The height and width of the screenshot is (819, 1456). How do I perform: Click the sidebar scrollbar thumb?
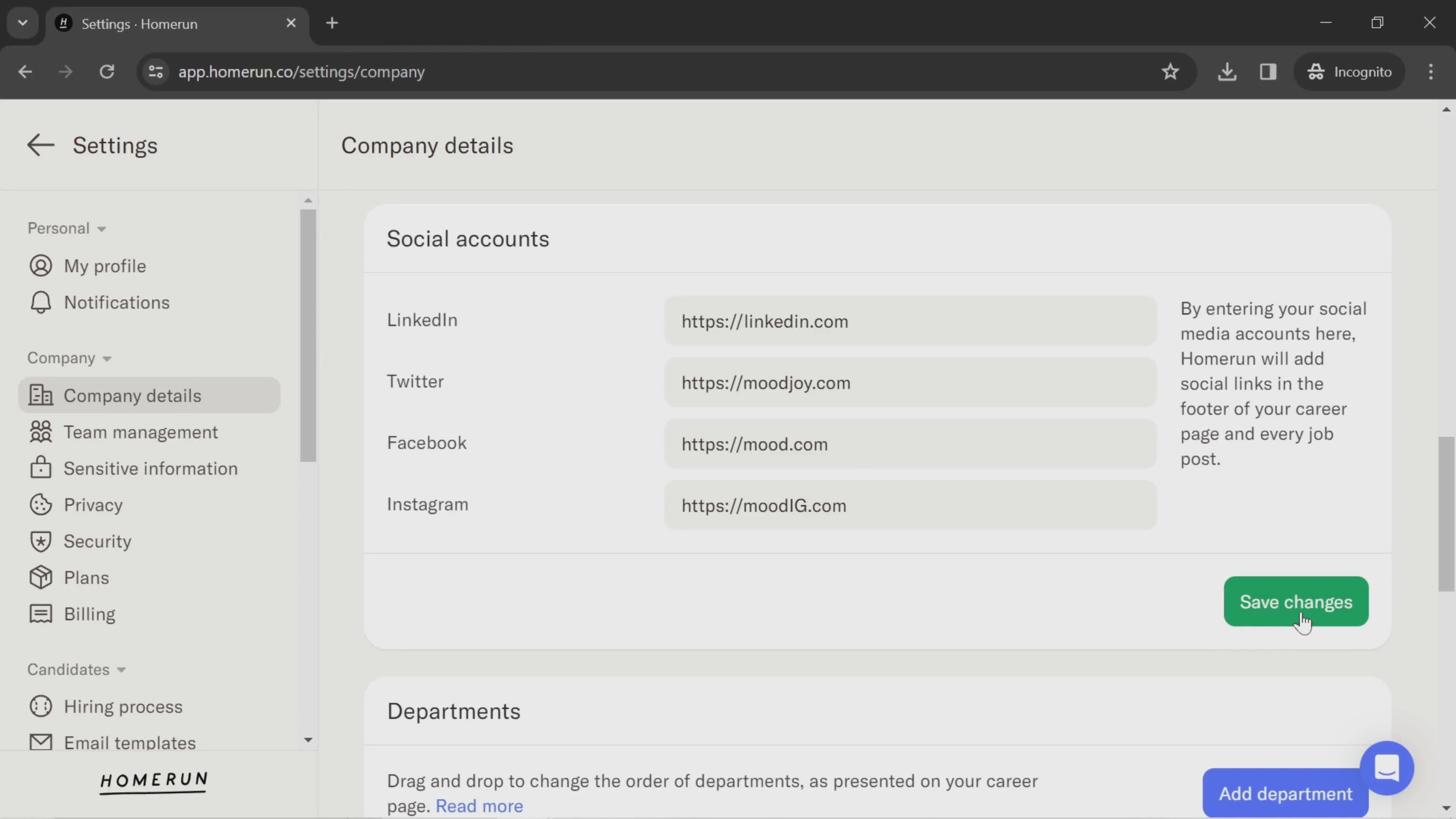tap(308, 336)
